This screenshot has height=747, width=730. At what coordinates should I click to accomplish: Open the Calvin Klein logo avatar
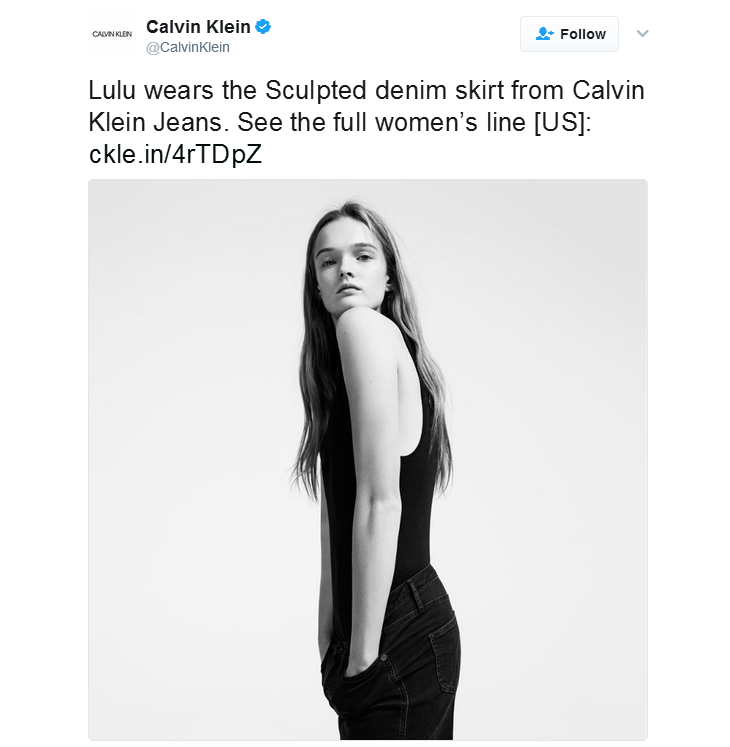pos(112,34)
